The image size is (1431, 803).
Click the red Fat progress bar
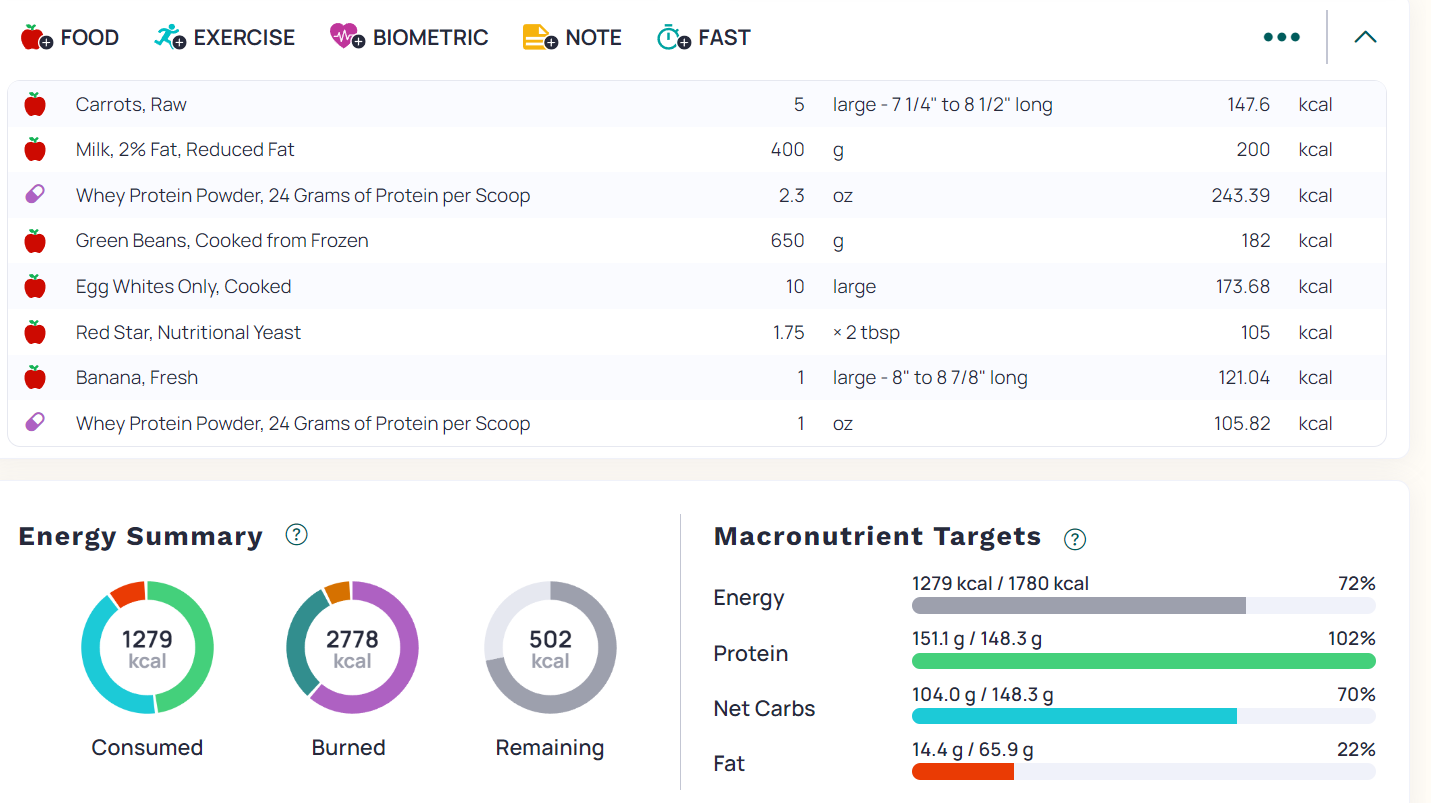[962, 771]
